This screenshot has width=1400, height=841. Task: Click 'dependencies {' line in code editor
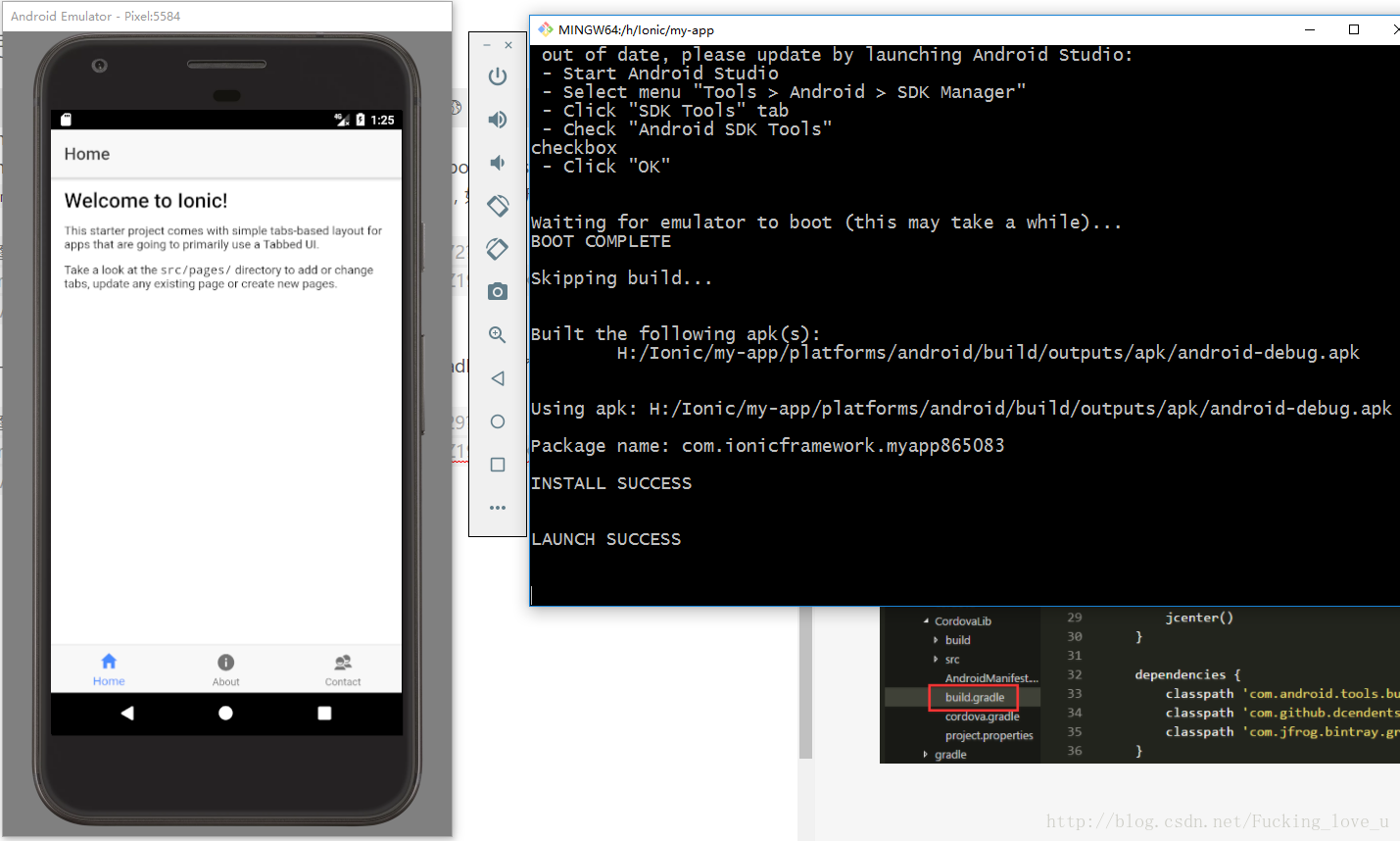[x=1187, y=674]
